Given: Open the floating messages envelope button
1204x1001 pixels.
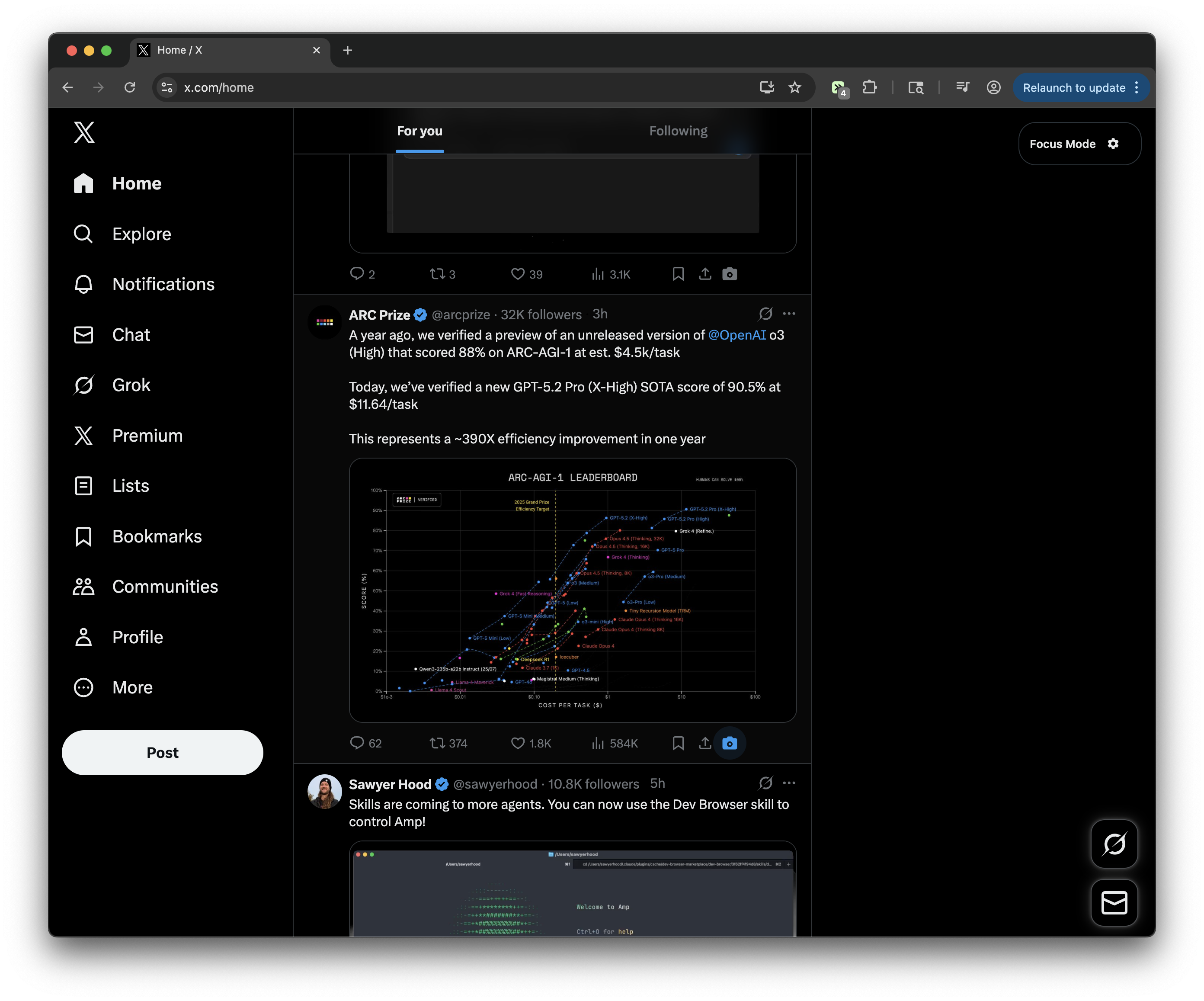Looking at the screenshot, I should (1114, 902).
